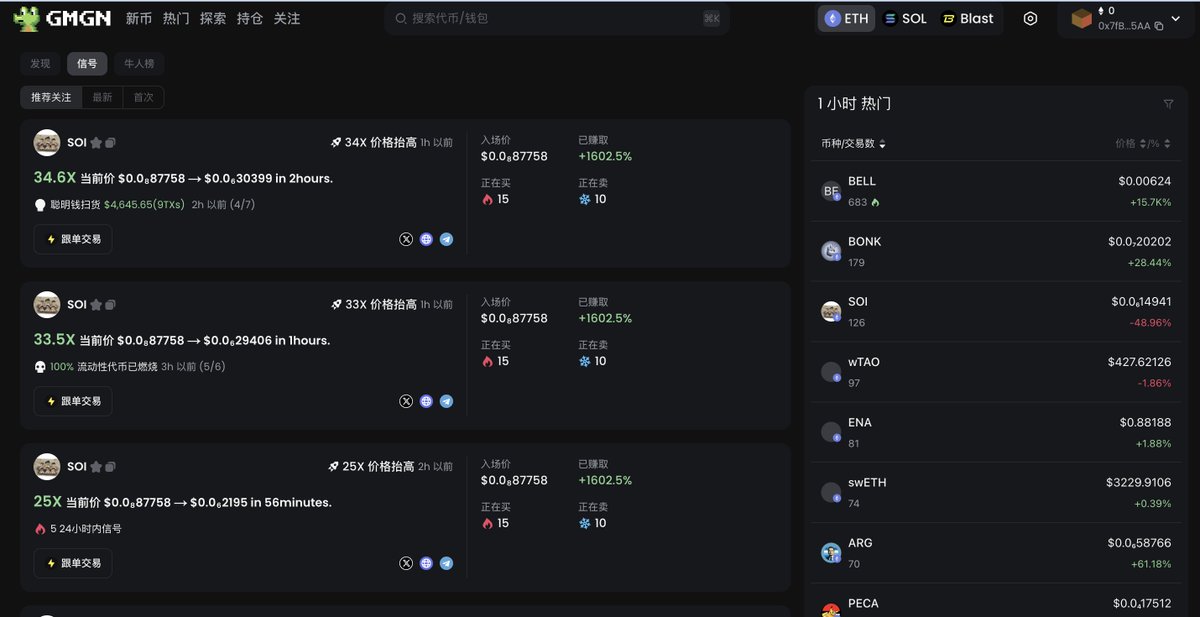Click 100% 流动性代币已燃烧 text
1200x617 pixels.
point(102,367)
